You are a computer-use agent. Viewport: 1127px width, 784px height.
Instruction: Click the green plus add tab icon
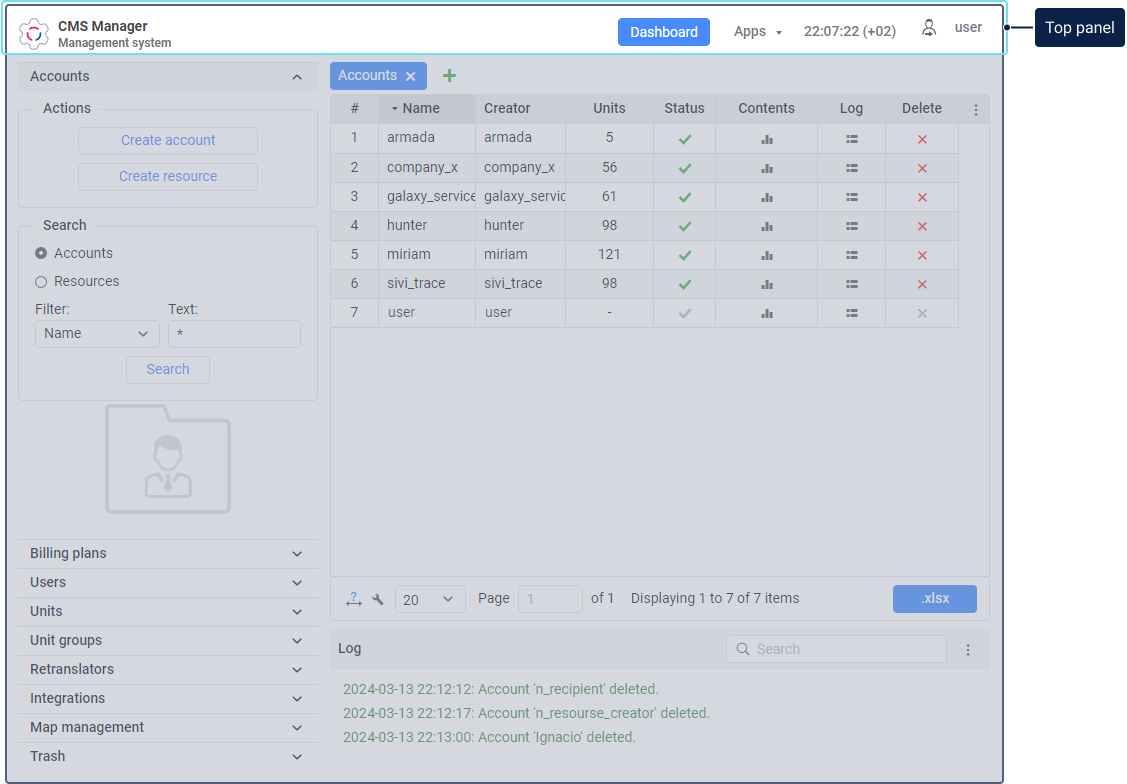(450, 76)
